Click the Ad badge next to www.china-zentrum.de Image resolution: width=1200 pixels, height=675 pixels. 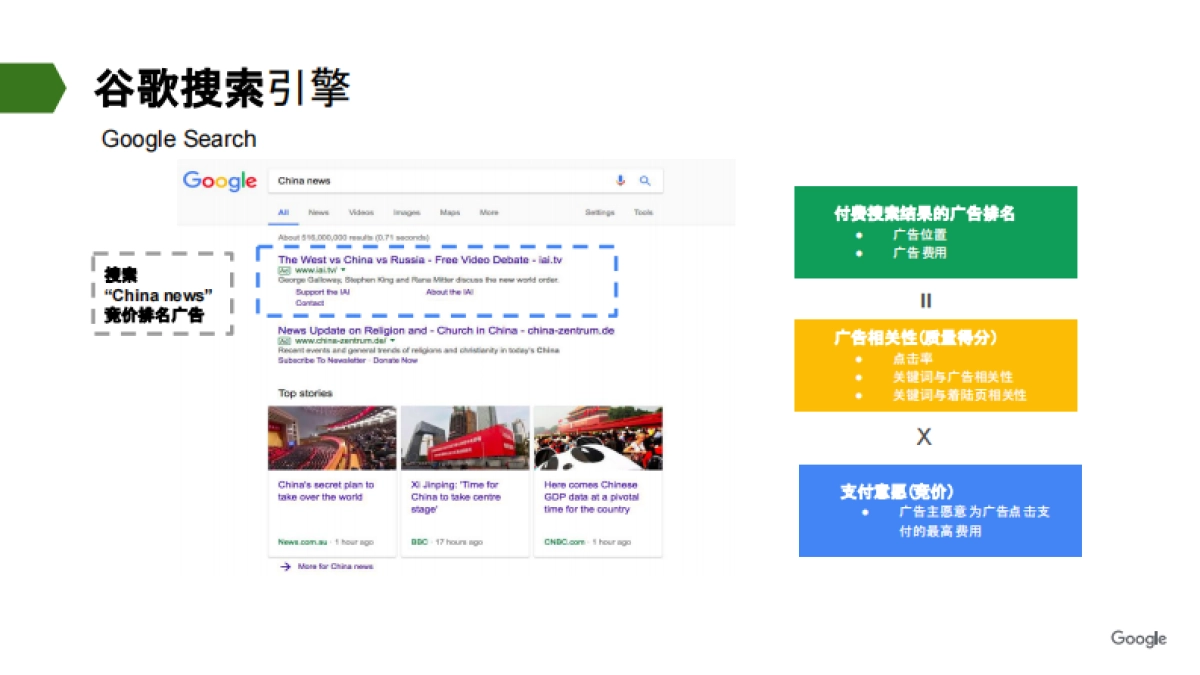pos(282,342)
